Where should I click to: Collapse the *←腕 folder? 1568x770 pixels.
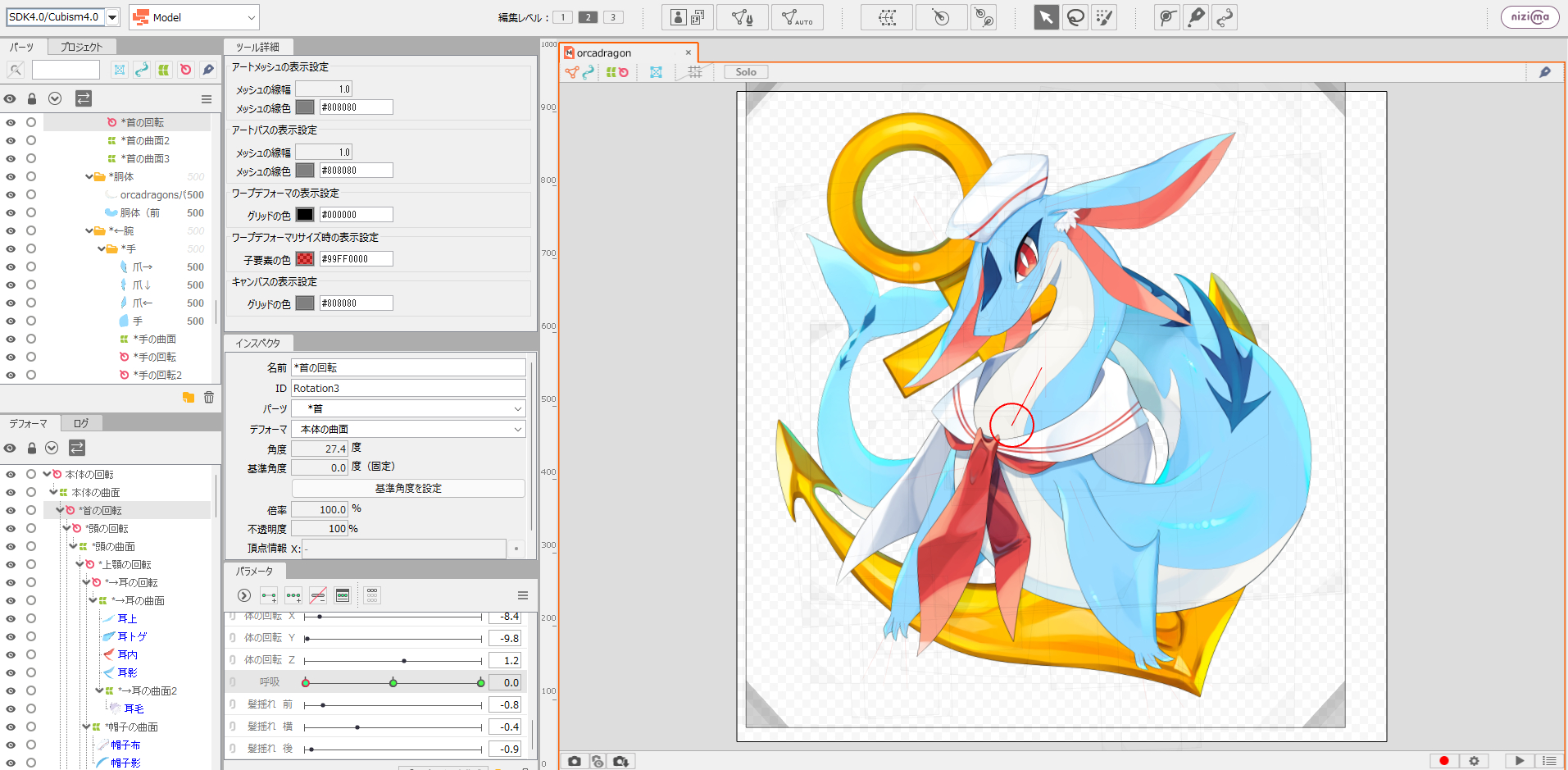(89, 230)
